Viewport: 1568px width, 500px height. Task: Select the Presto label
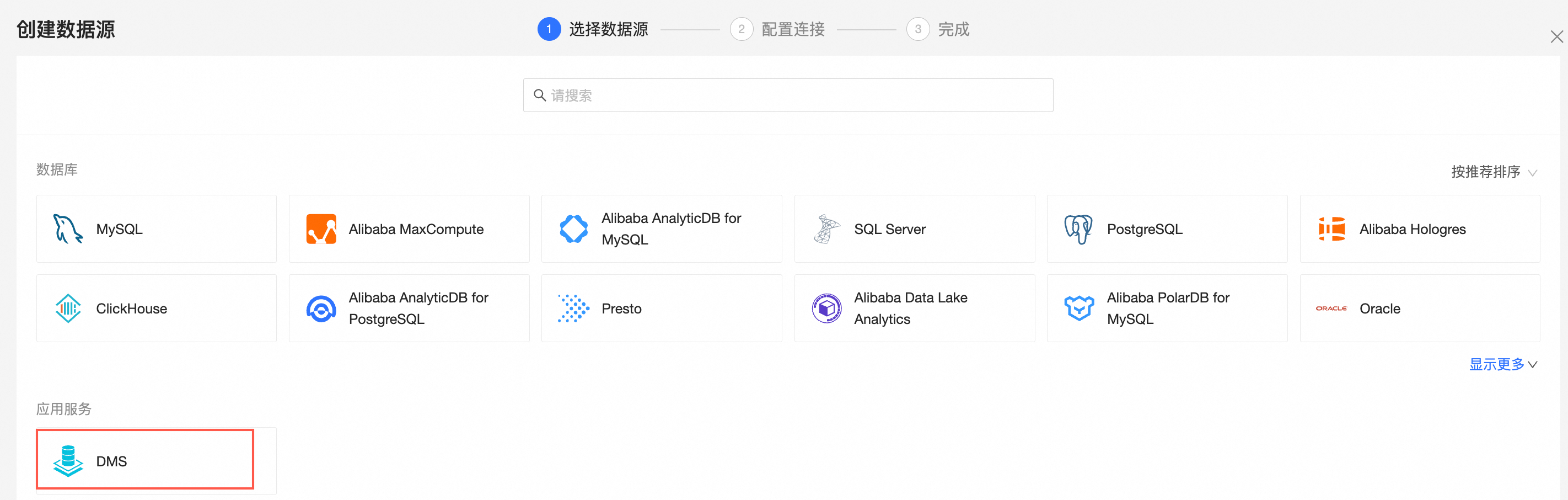point(621,308)
